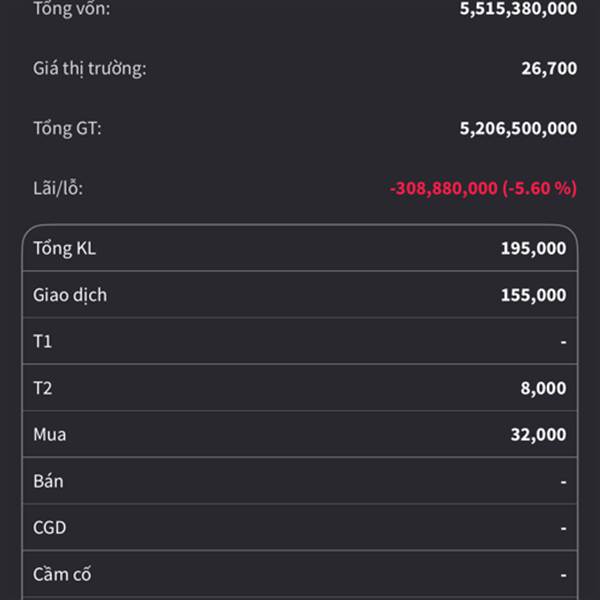Screen dimensions: 600x600
Task: Click the total value 5,206,500,000
Action: 517,128
